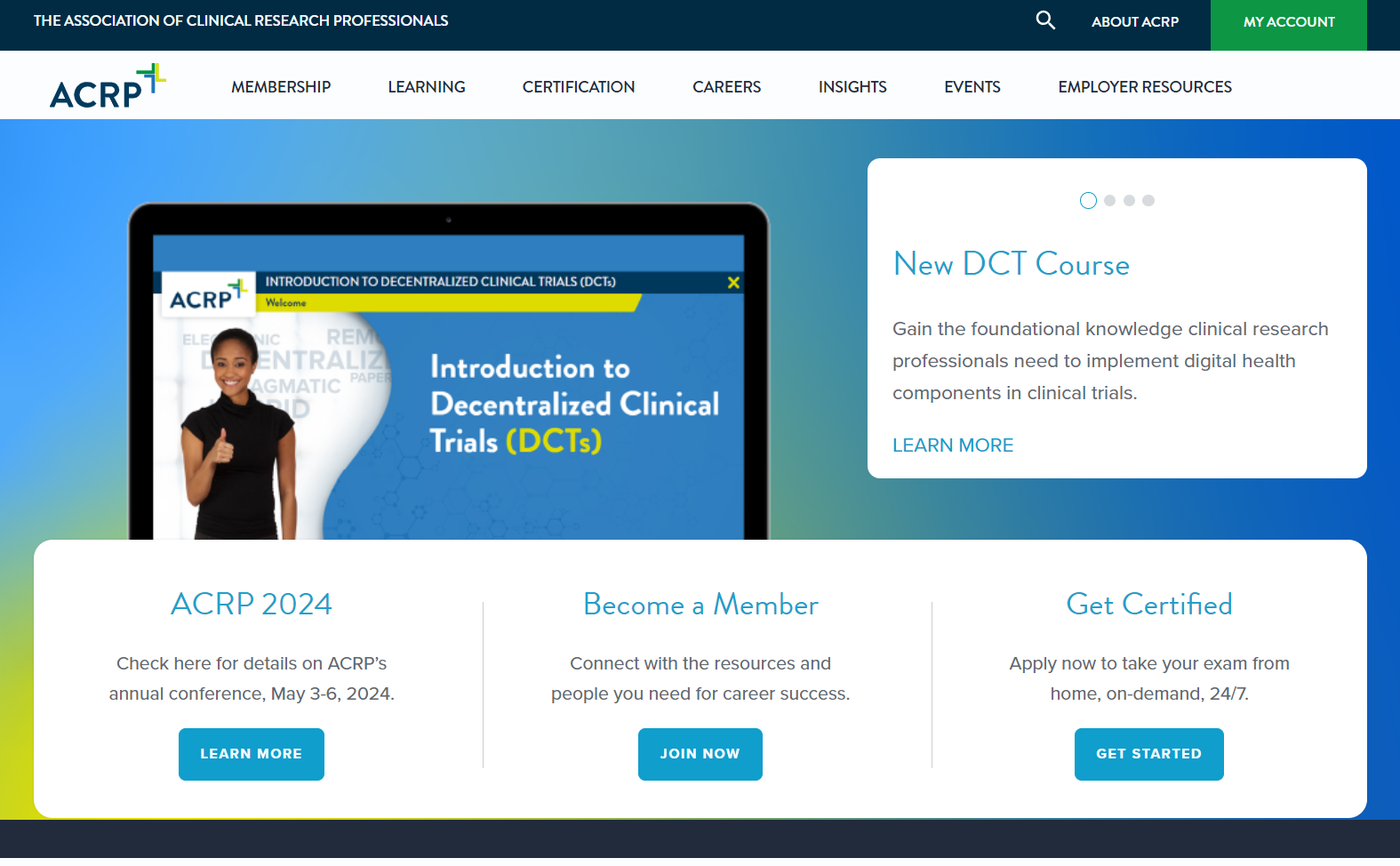The height and width of the screenshot is (866, 1400).
Task: Select the second carousel dot indicator
Action: [x=1109, y=201]
